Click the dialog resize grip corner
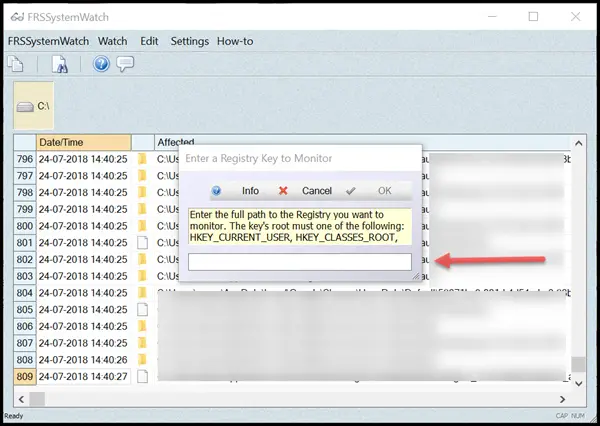Image resolution: width=600 pixels, height=426 pixels. pyautogui.click(x=416, y=276)
